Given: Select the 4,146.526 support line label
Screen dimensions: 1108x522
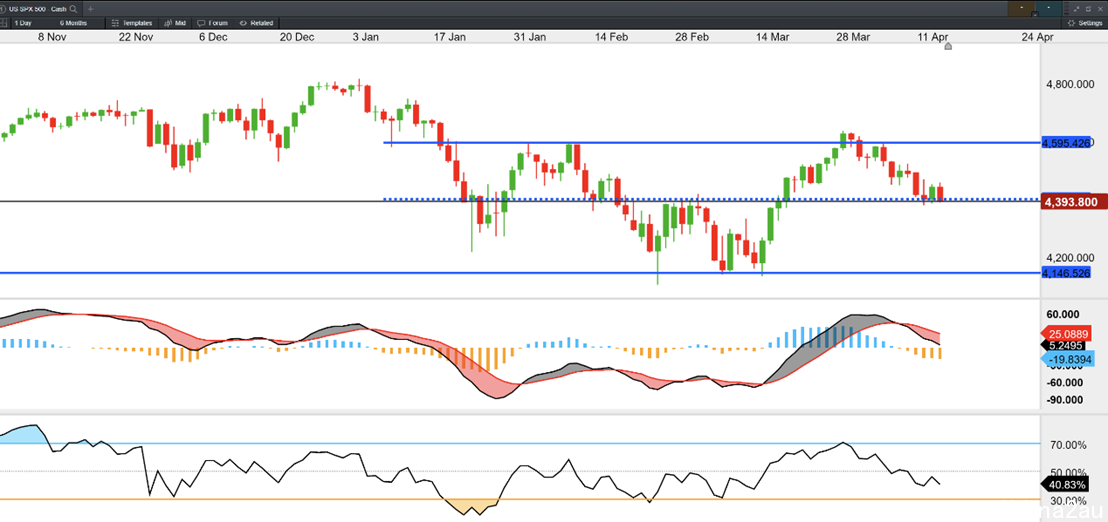Looking at the screenshot, I should point(1066,272).
